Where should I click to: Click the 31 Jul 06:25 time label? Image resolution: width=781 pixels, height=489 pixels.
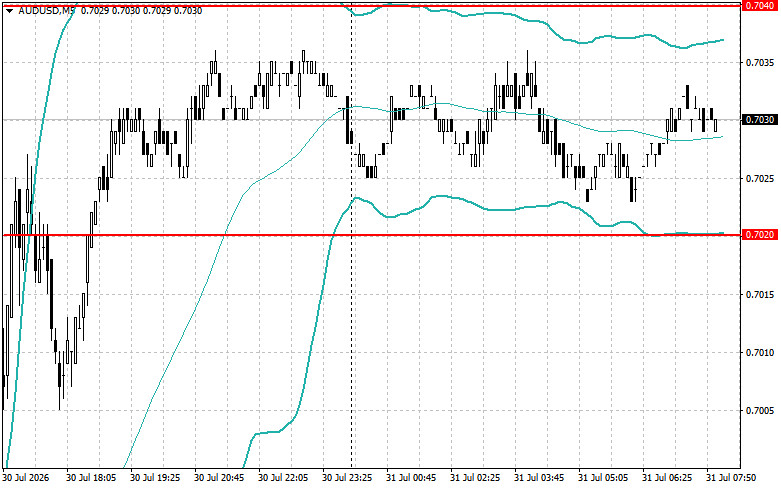[x=667, y=478]
